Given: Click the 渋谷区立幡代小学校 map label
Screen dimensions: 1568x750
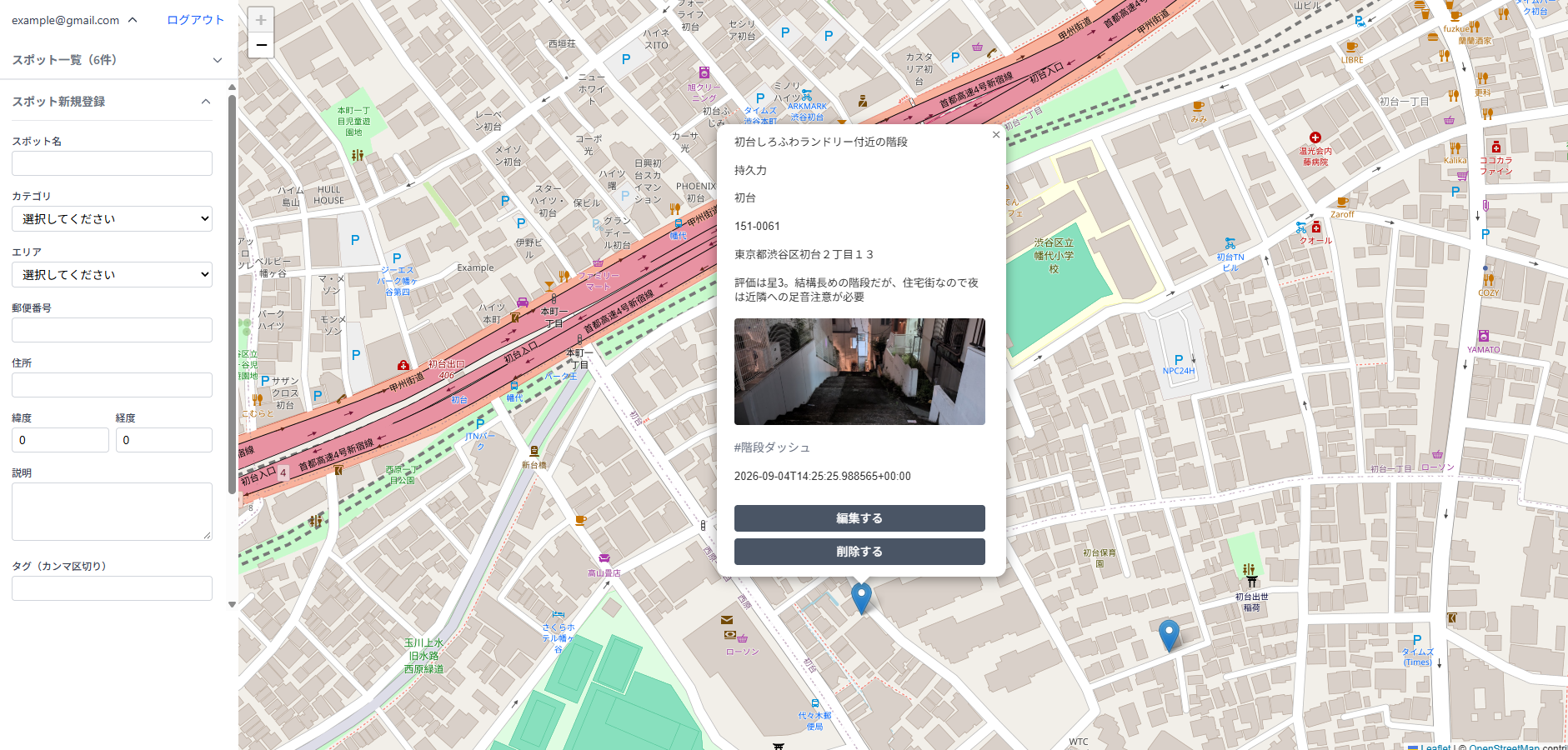Looking at the screenshot, I should pos(1054,256).
